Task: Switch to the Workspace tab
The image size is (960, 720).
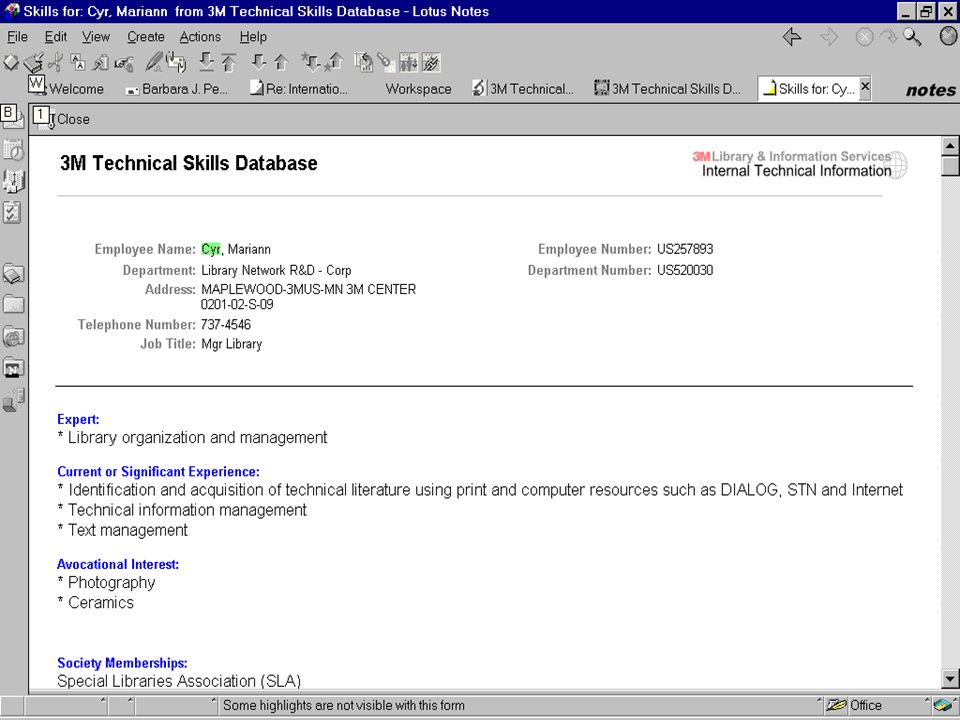Action: (418, 89)
